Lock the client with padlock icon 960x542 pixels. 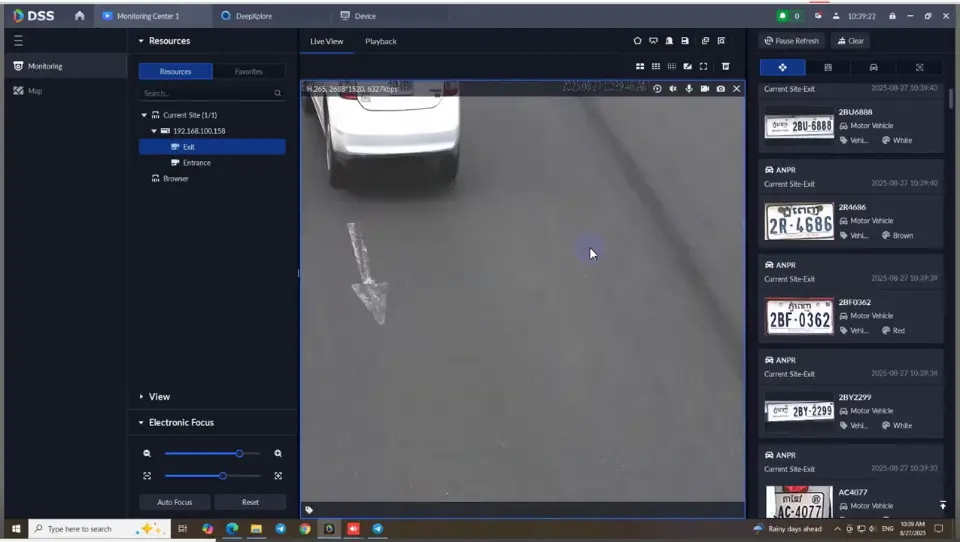coord(892,16)
